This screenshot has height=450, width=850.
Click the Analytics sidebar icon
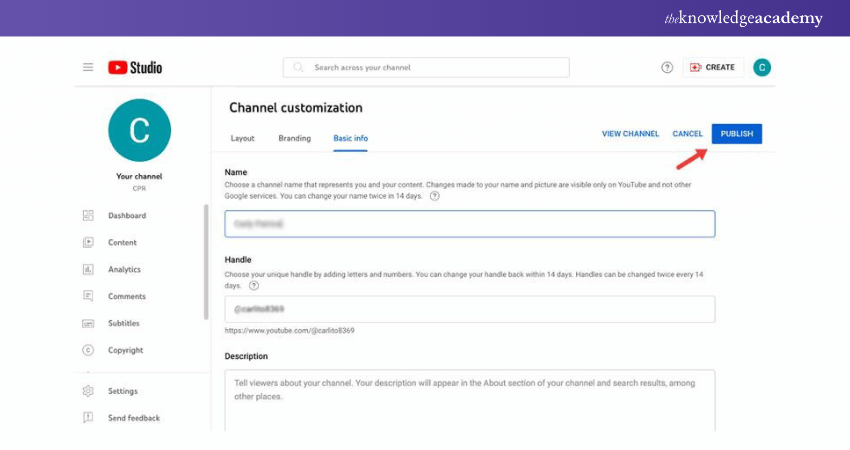point(88,269)
